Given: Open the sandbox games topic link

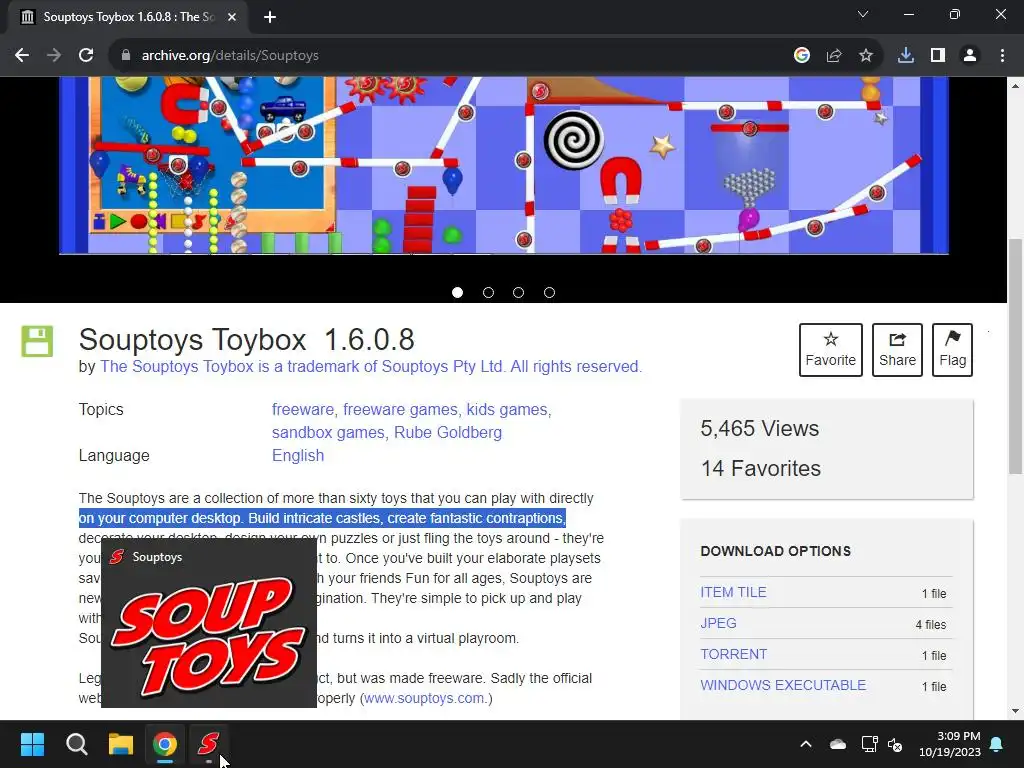Looking at the screenshot, I should click(x=328, y=432).
